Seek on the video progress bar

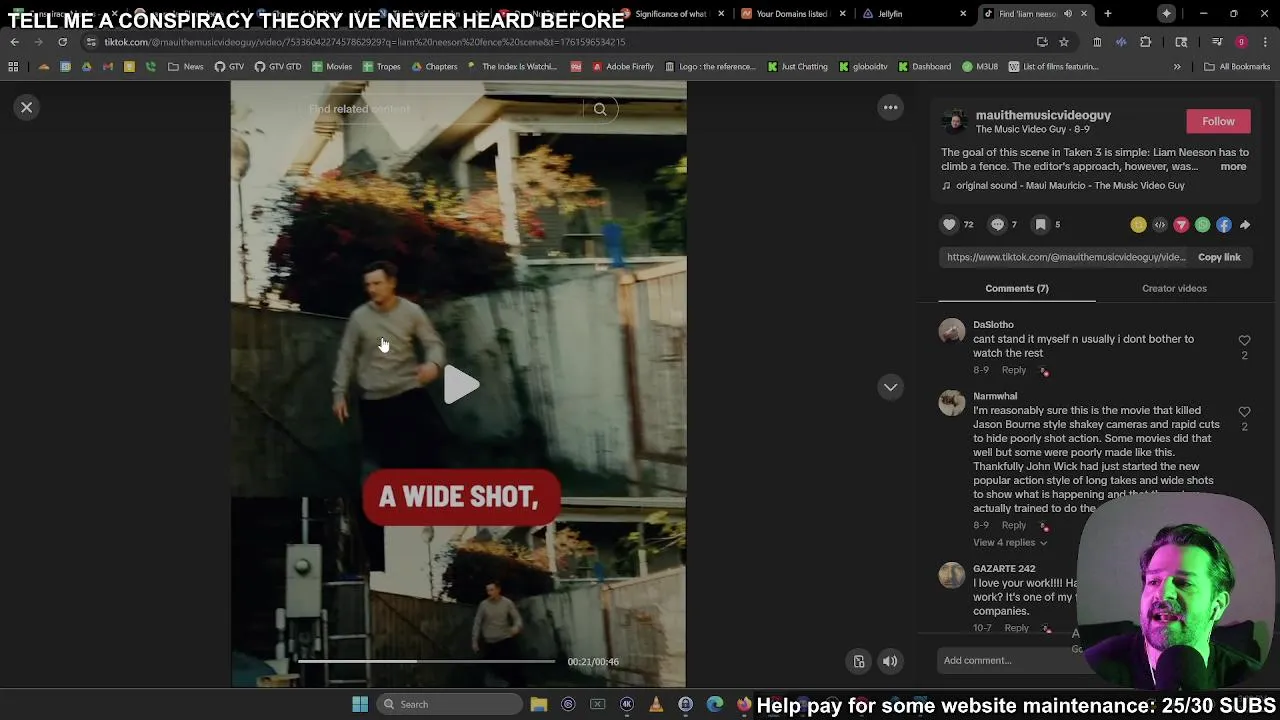[x=426, y=662]
